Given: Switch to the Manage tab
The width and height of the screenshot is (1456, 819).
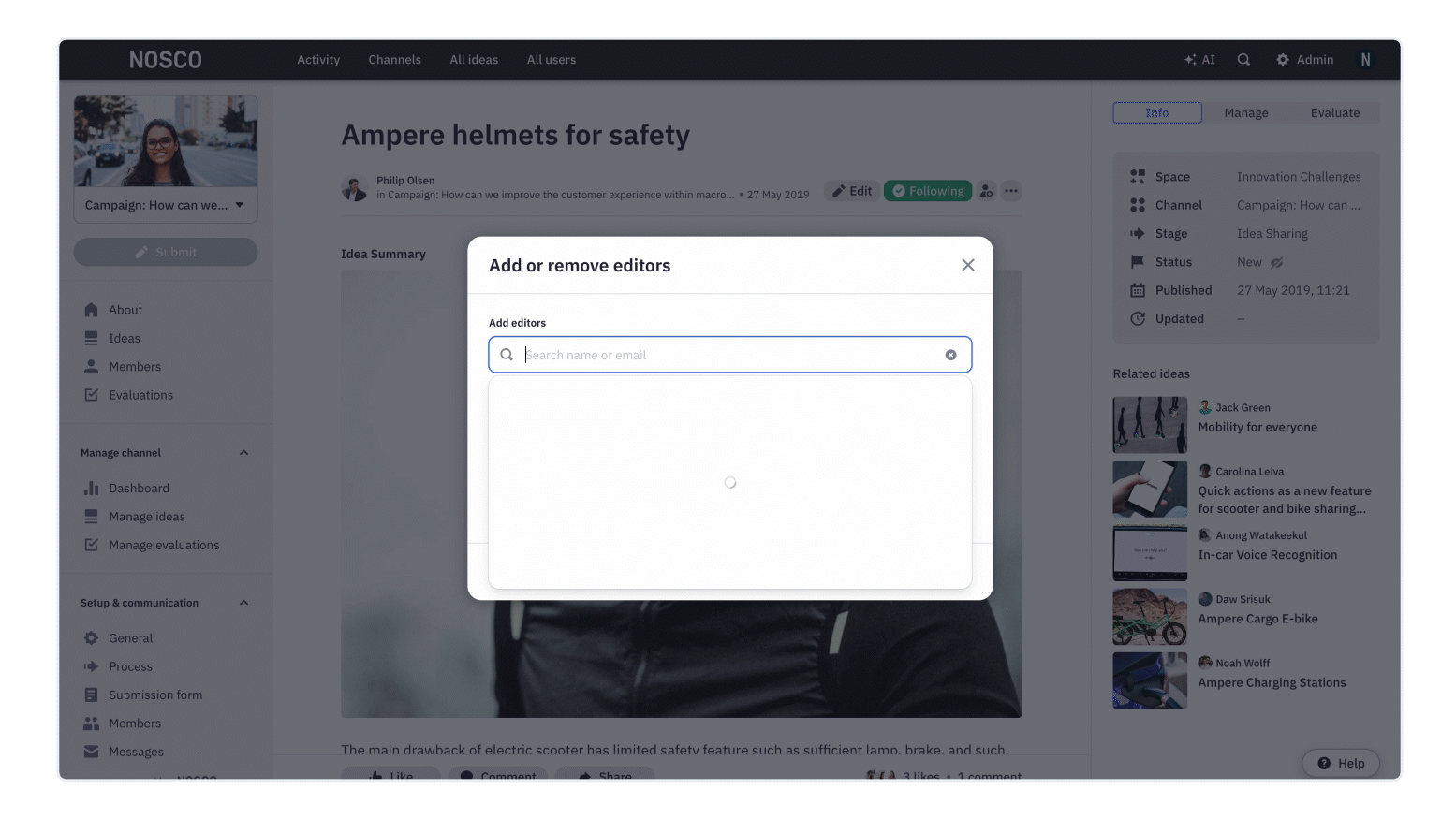Looking at the screenshot, I should 1246,113.
